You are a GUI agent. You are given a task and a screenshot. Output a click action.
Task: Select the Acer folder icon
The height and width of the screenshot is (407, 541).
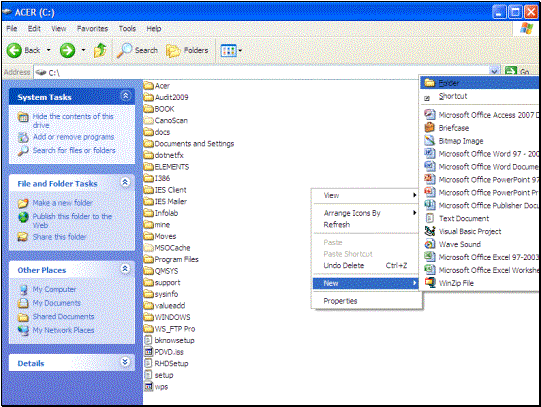pos(148,86)
